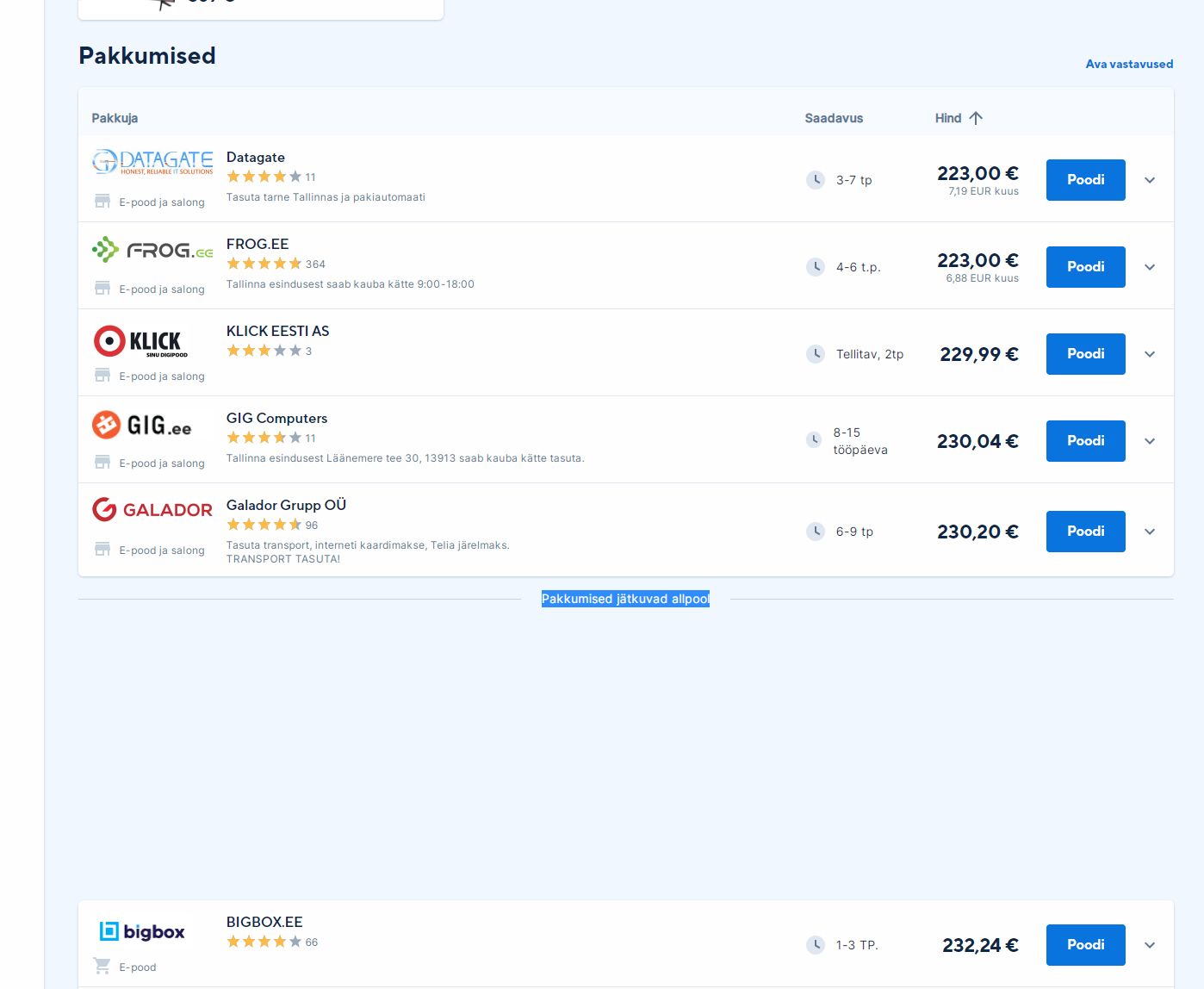Screen dimensions: 1204x989
Task: Click GIG Computers star rating
Action: pos(264,438)
